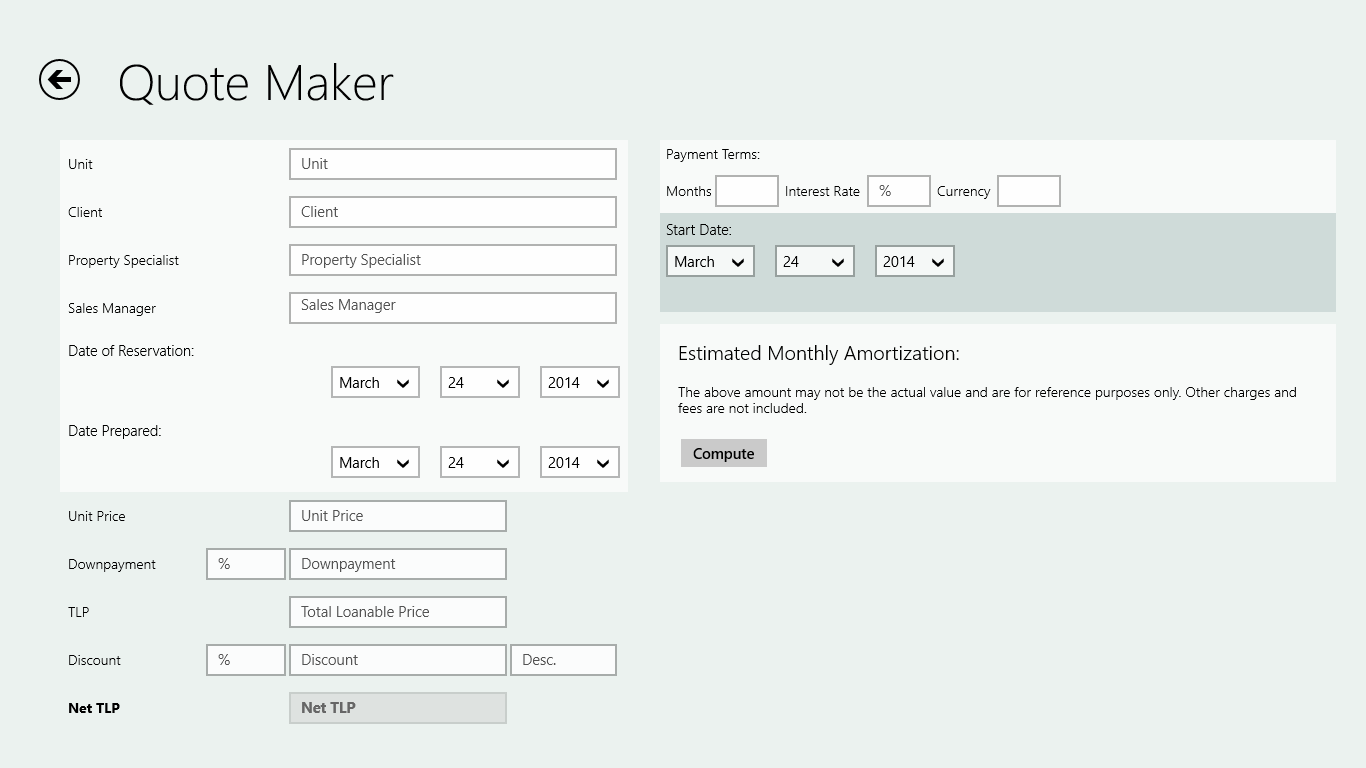Image resolution: width=1366 pixels, height=768 pixels.
Task: Expand Date of Reservation day dropdown
Action: (x=480, y=382)
